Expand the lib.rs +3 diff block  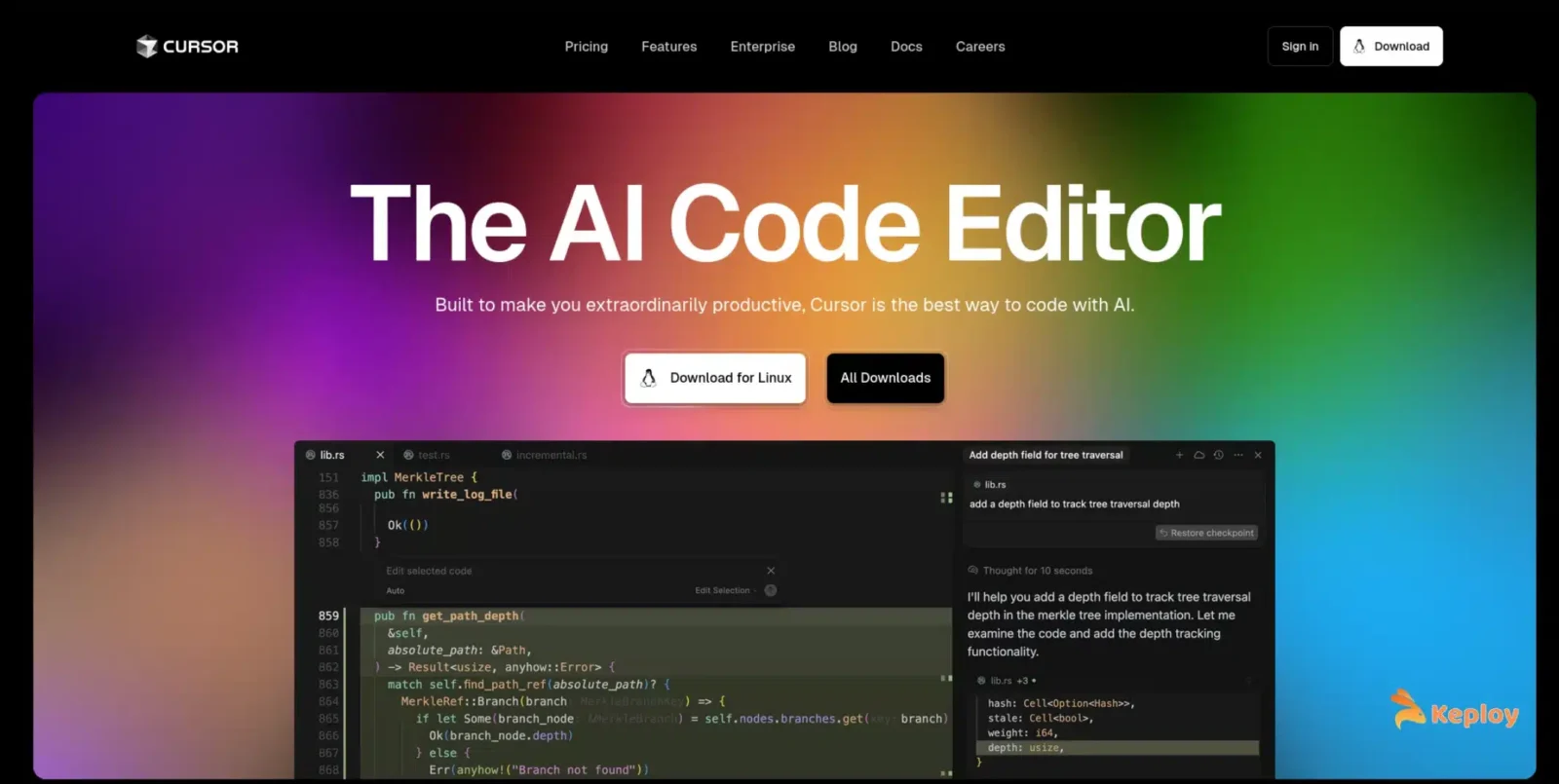(x=1007, y=681)
